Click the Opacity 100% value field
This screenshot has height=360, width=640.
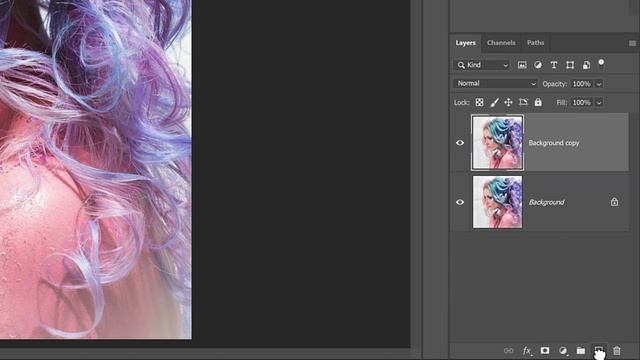(x=582, y=84)
